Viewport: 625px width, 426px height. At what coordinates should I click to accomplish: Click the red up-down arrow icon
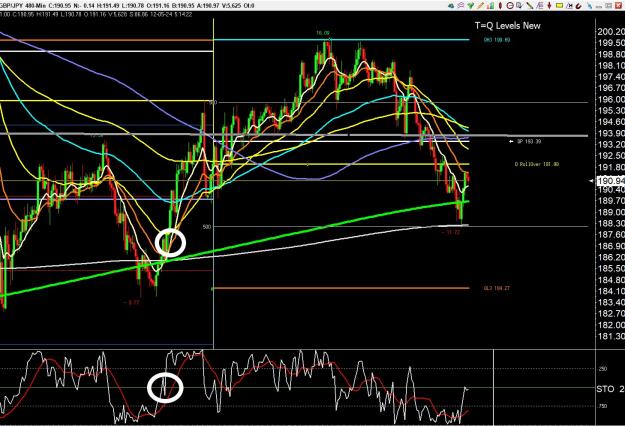[x=549, y=6]
